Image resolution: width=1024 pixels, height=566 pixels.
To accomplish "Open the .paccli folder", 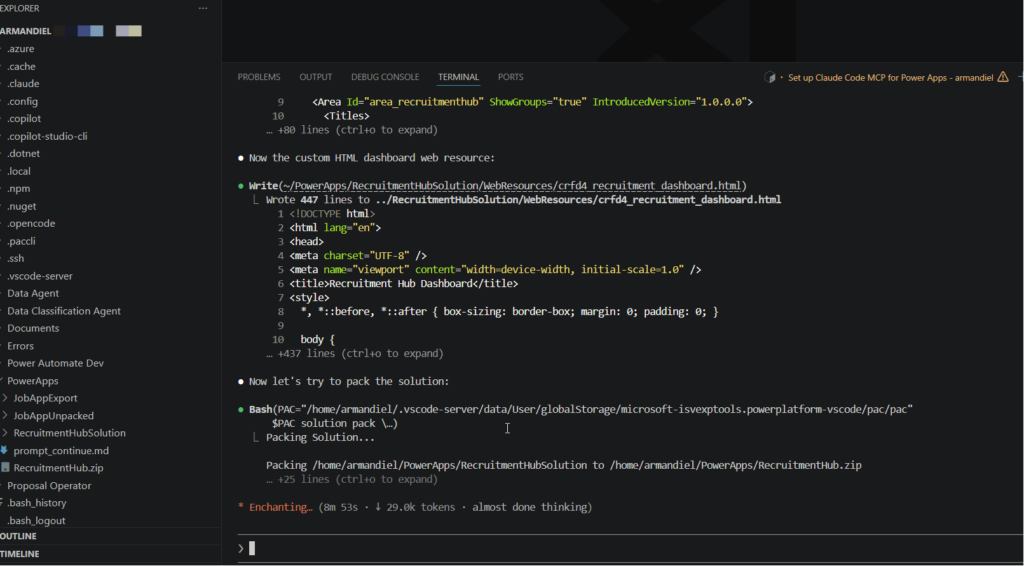I will click(22, 241).
